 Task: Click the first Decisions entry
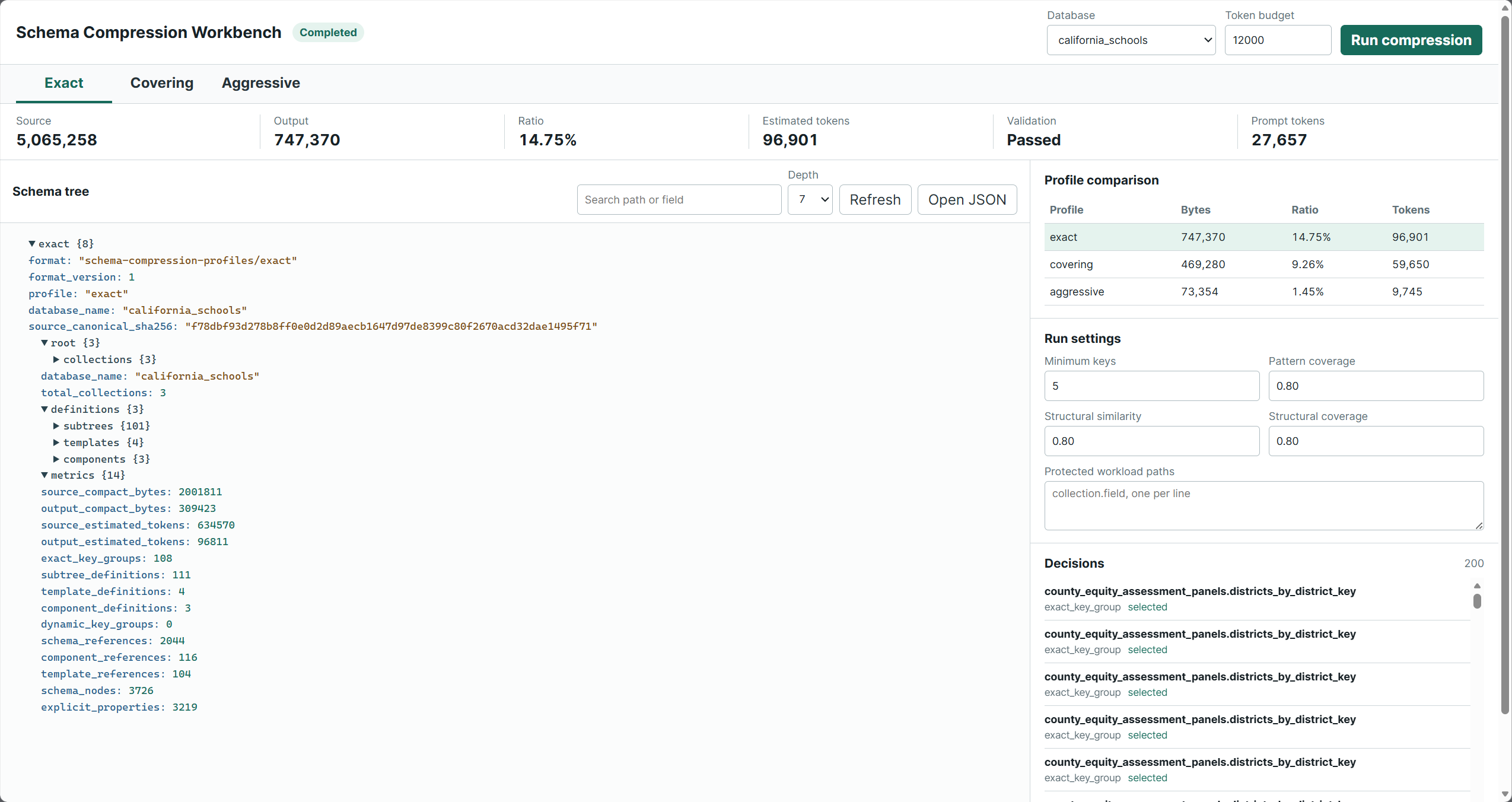coord(1257,599)
